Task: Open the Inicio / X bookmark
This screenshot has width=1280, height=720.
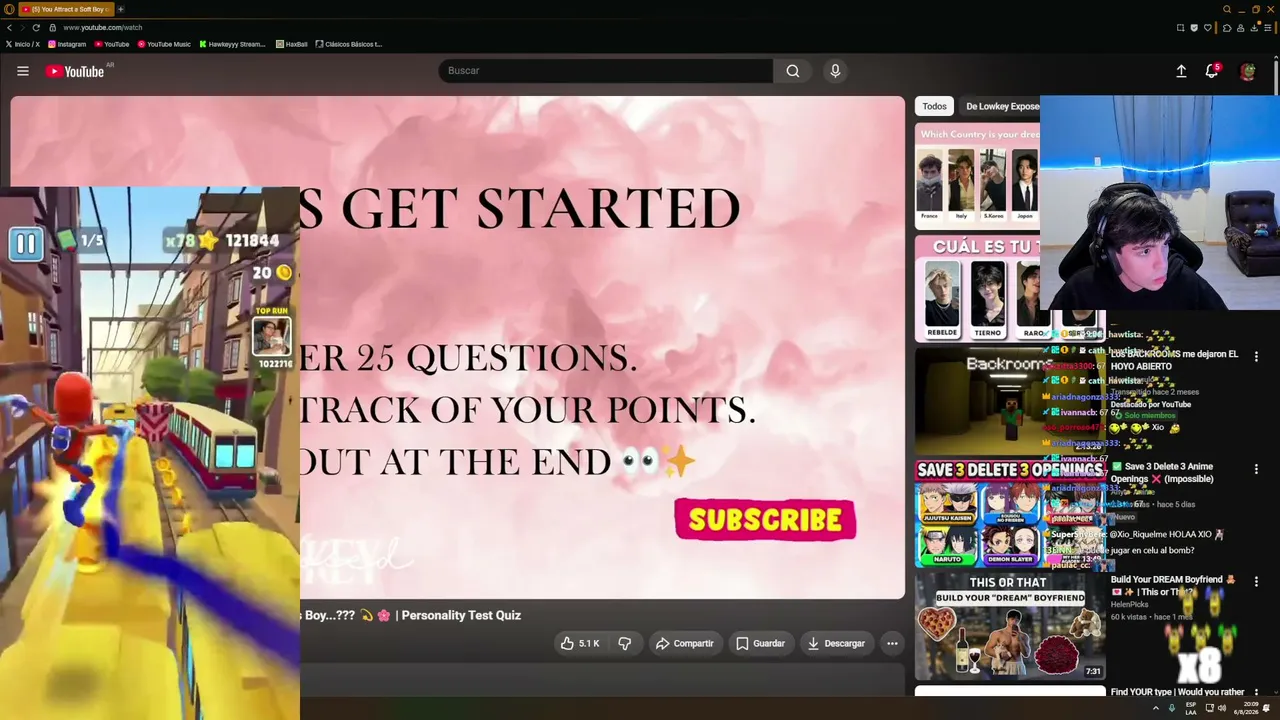Action: [x=23, y=44]
